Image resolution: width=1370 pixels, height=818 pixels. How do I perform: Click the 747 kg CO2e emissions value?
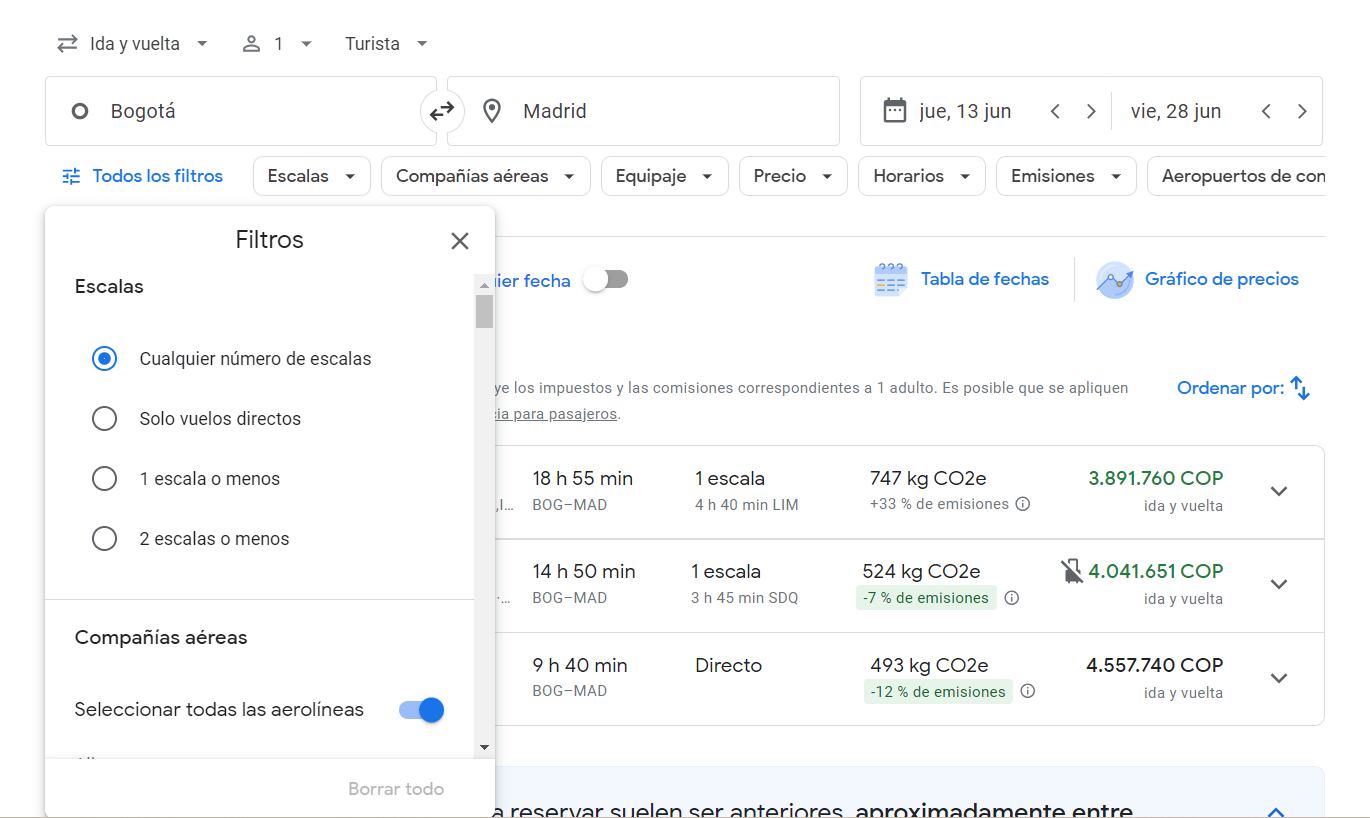928,478
